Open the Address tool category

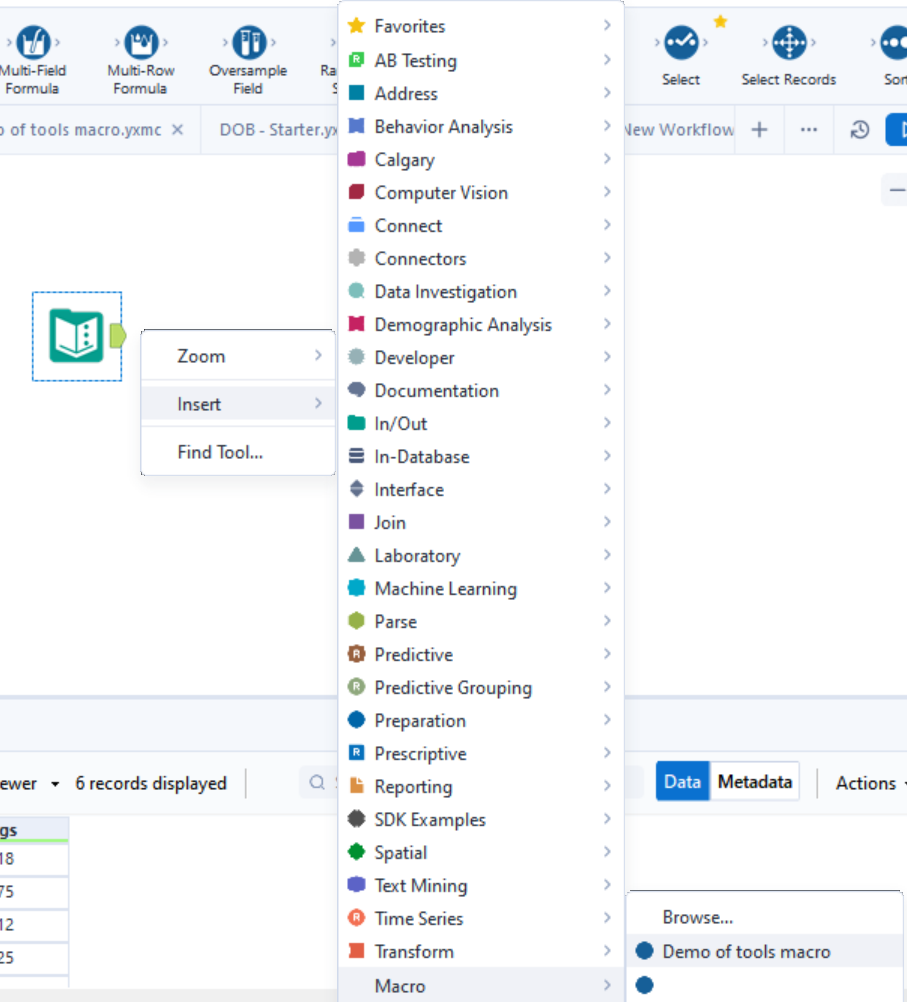[481, 93]
